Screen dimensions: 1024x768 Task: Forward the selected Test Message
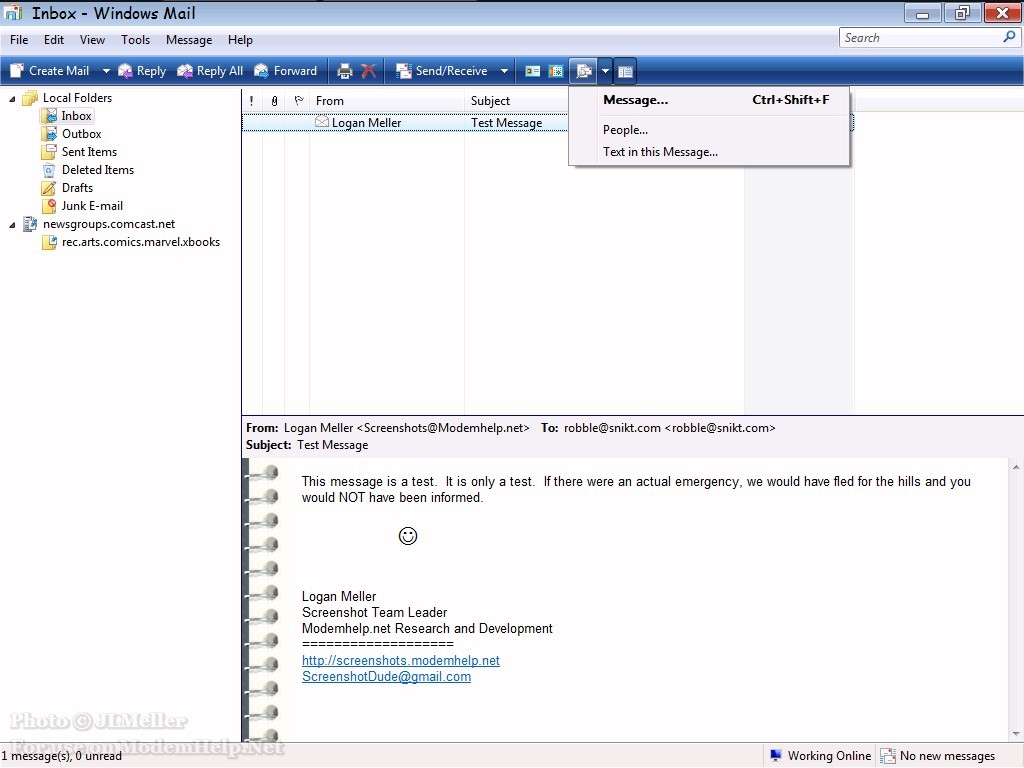(285, 71)
